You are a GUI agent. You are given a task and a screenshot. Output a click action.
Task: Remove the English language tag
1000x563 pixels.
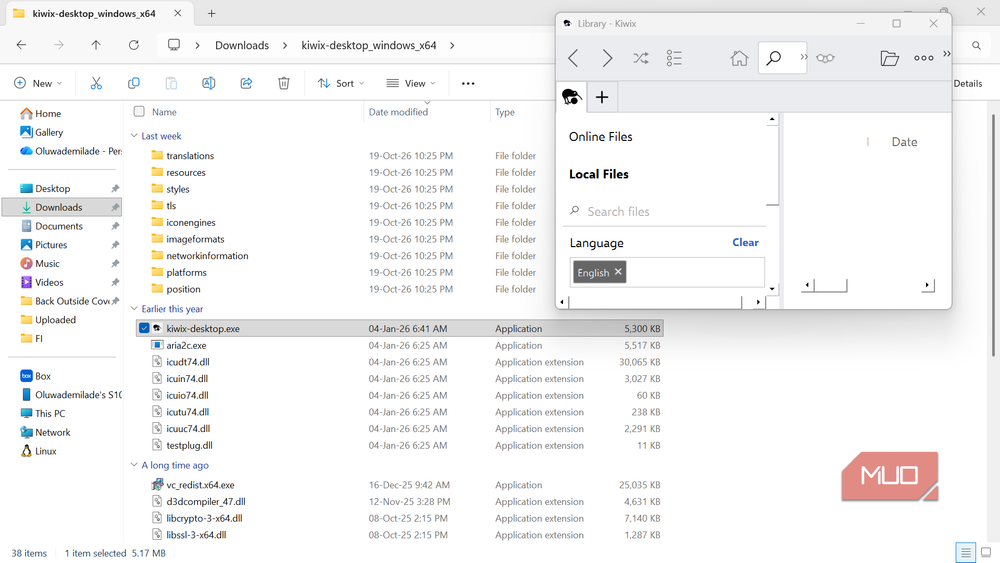point(618,272)
